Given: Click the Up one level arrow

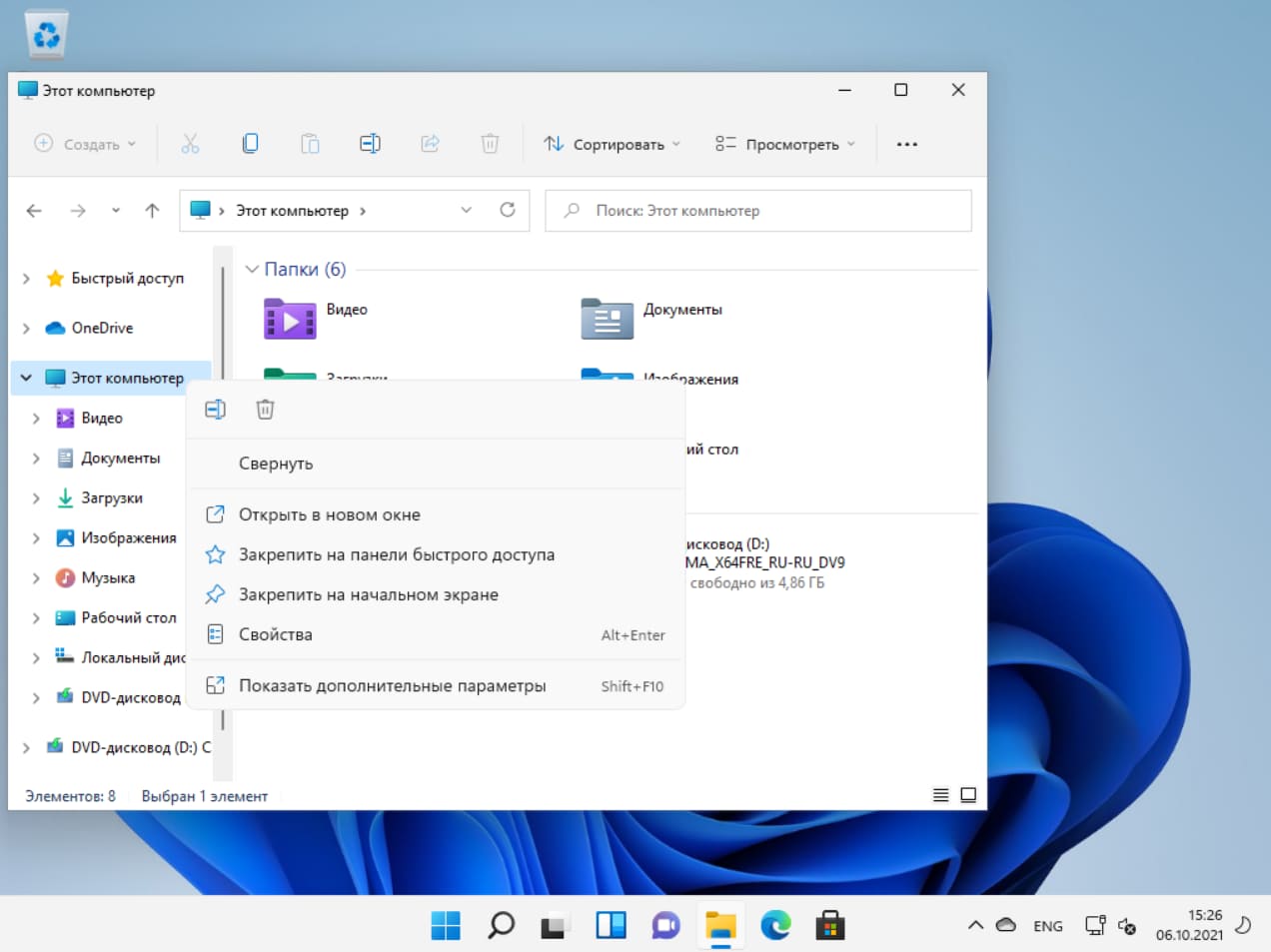Looking at the screenshot, I should [152, 210].
